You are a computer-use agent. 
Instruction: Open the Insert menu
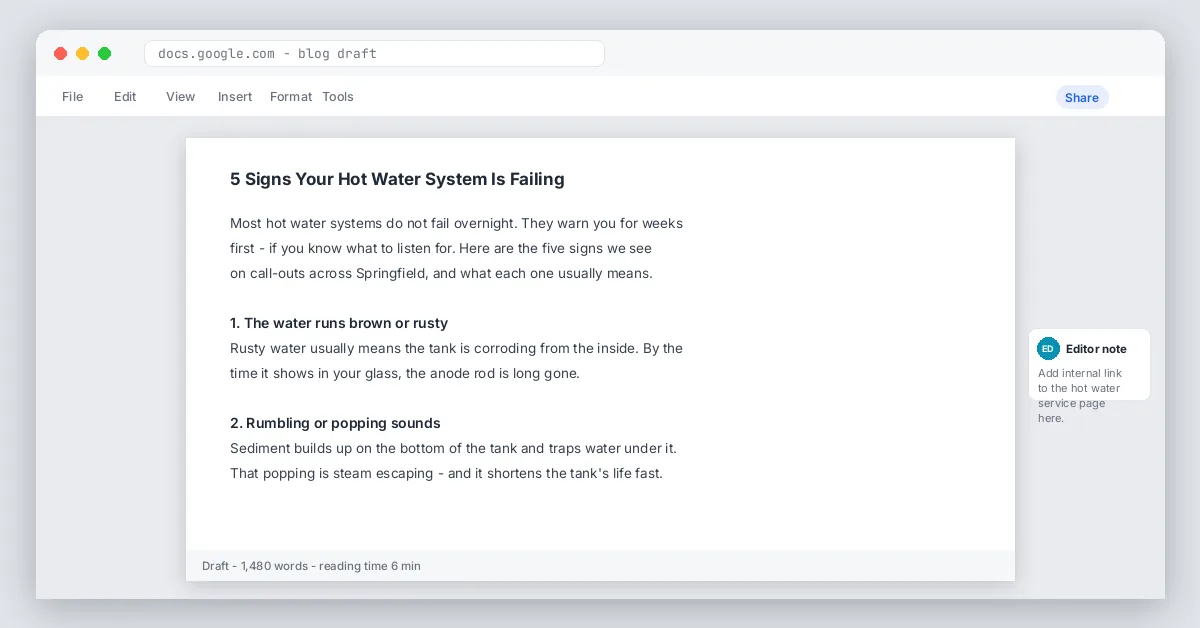[235, 97]
